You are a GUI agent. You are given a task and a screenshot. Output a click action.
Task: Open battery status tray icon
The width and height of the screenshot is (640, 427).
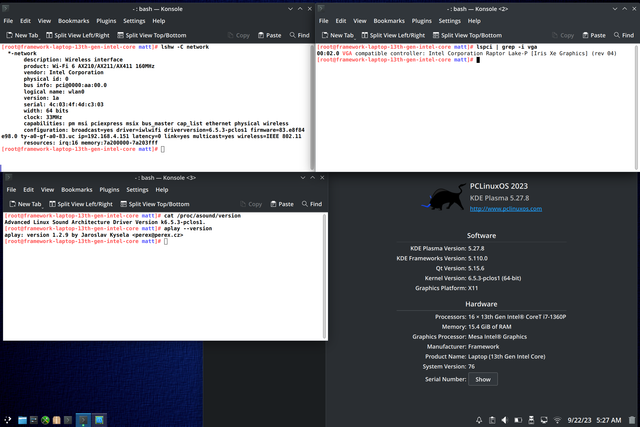pos(518,420)
